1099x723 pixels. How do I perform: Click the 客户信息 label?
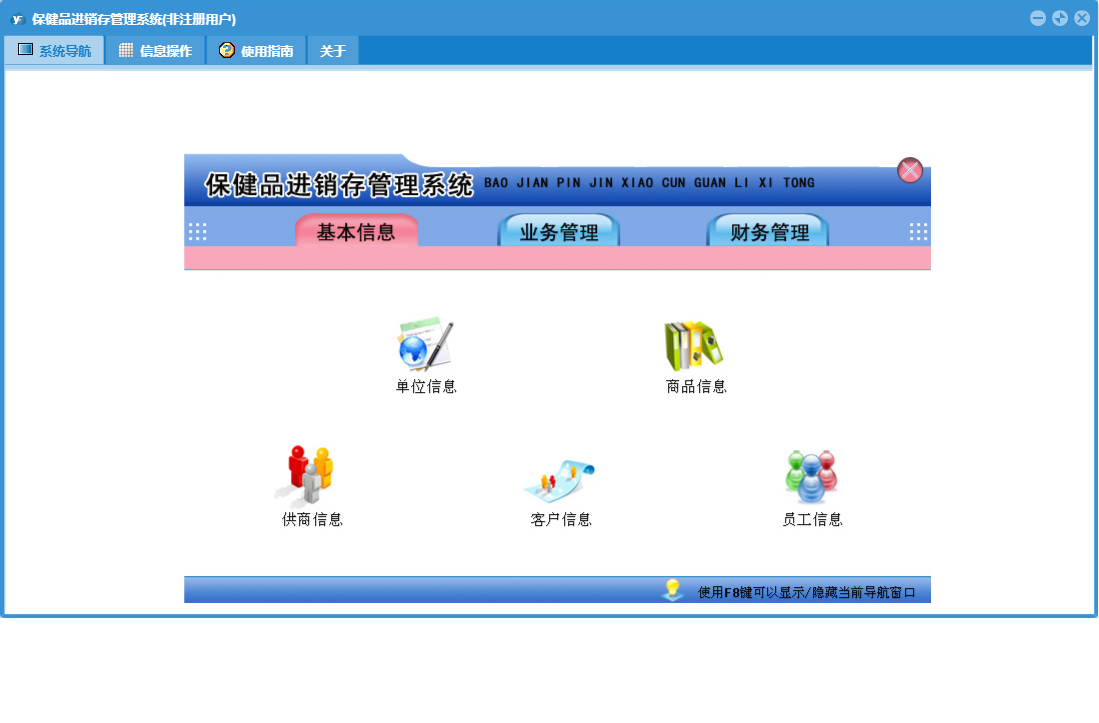tap(561, 519)
